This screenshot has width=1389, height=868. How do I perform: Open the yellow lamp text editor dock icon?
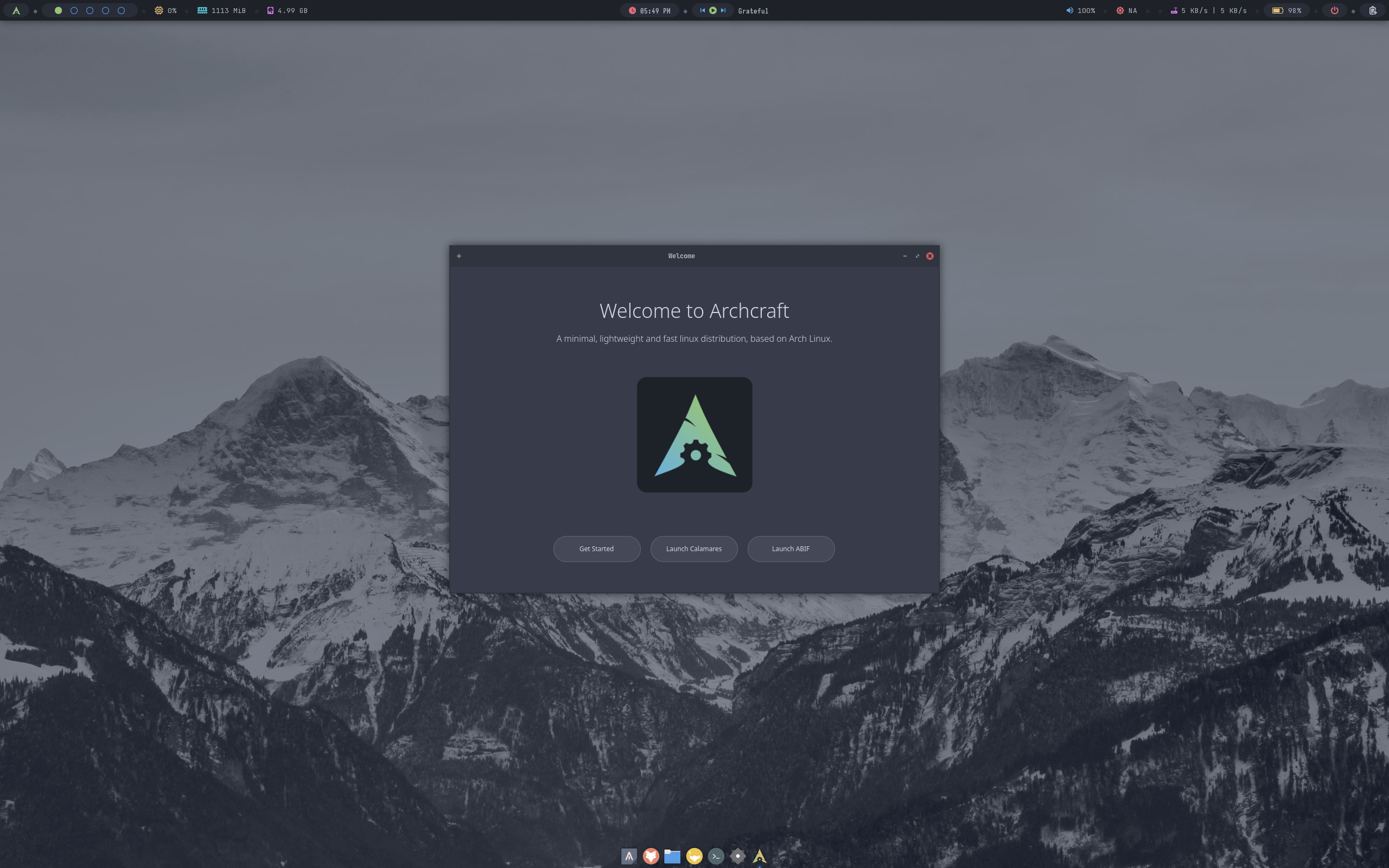click(x=694, y=857)
